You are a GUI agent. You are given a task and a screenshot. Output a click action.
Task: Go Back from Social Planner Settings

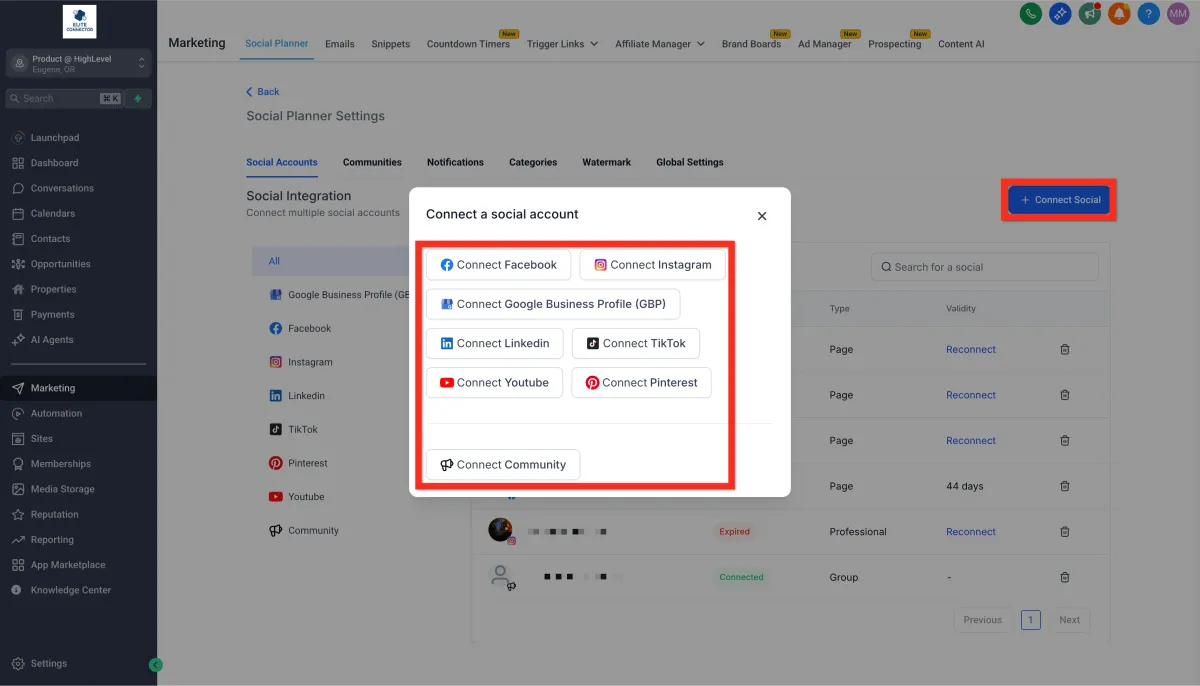click(263, 92)
